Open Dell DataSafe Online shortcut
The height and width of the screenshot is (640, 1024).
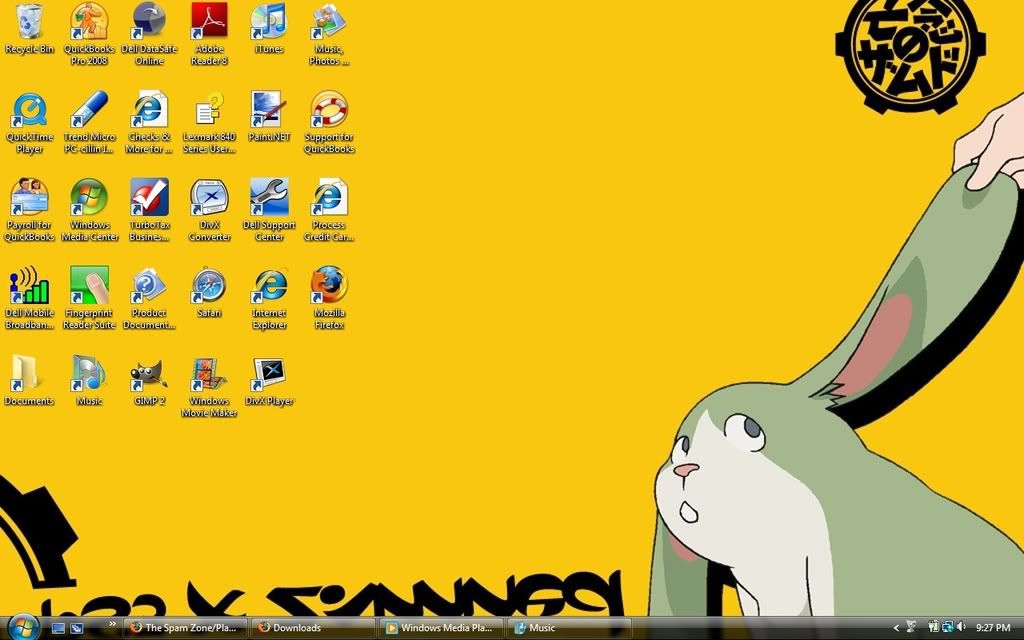(x=150, y=34)
